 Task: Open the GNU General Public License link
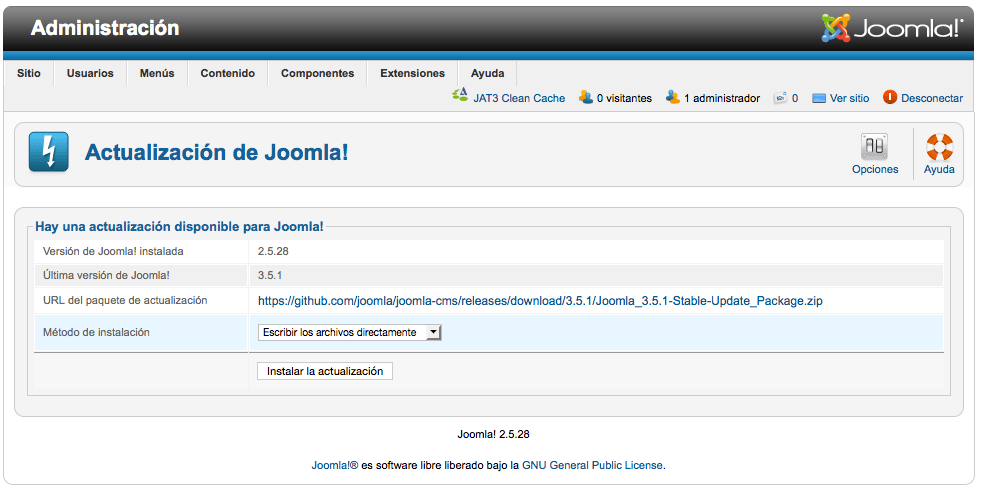tap(592, 465)
